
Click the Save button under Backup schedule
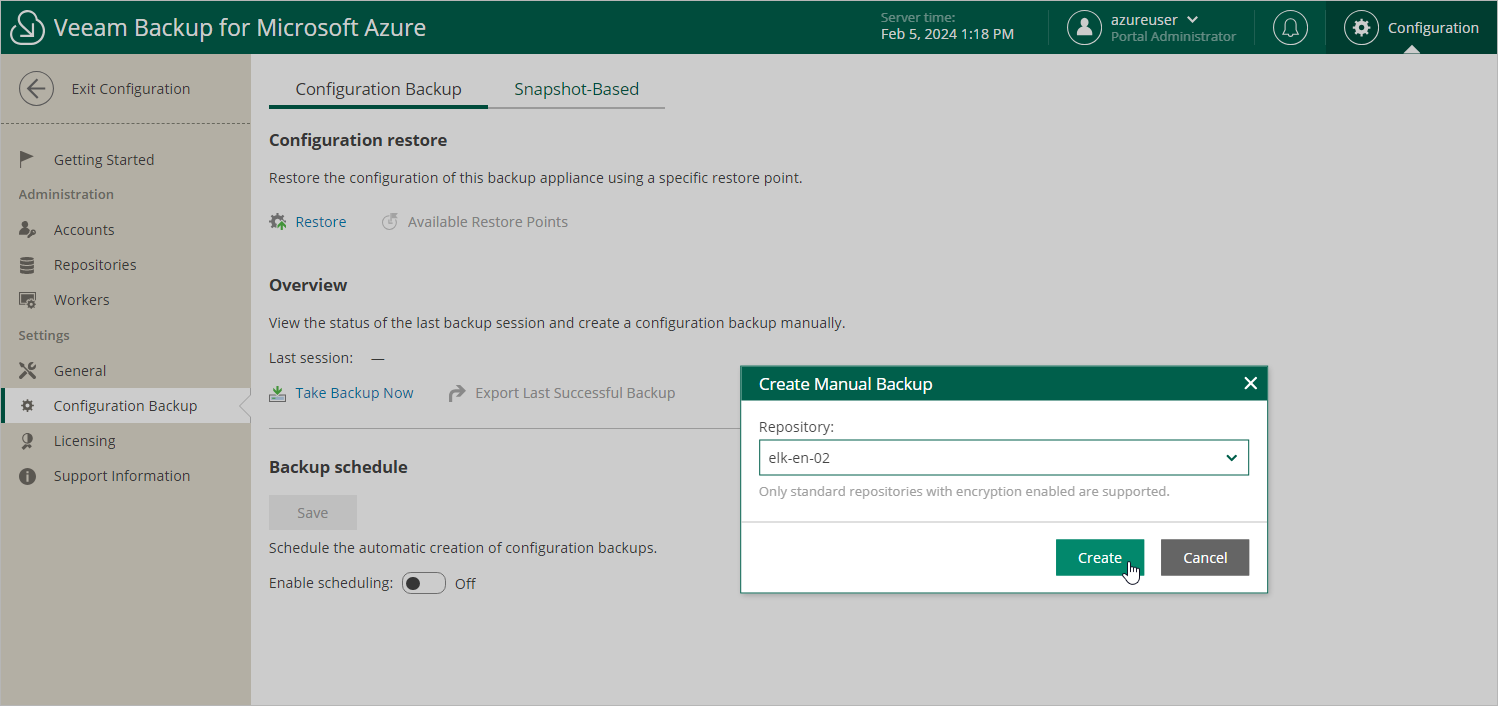[313, 513]
